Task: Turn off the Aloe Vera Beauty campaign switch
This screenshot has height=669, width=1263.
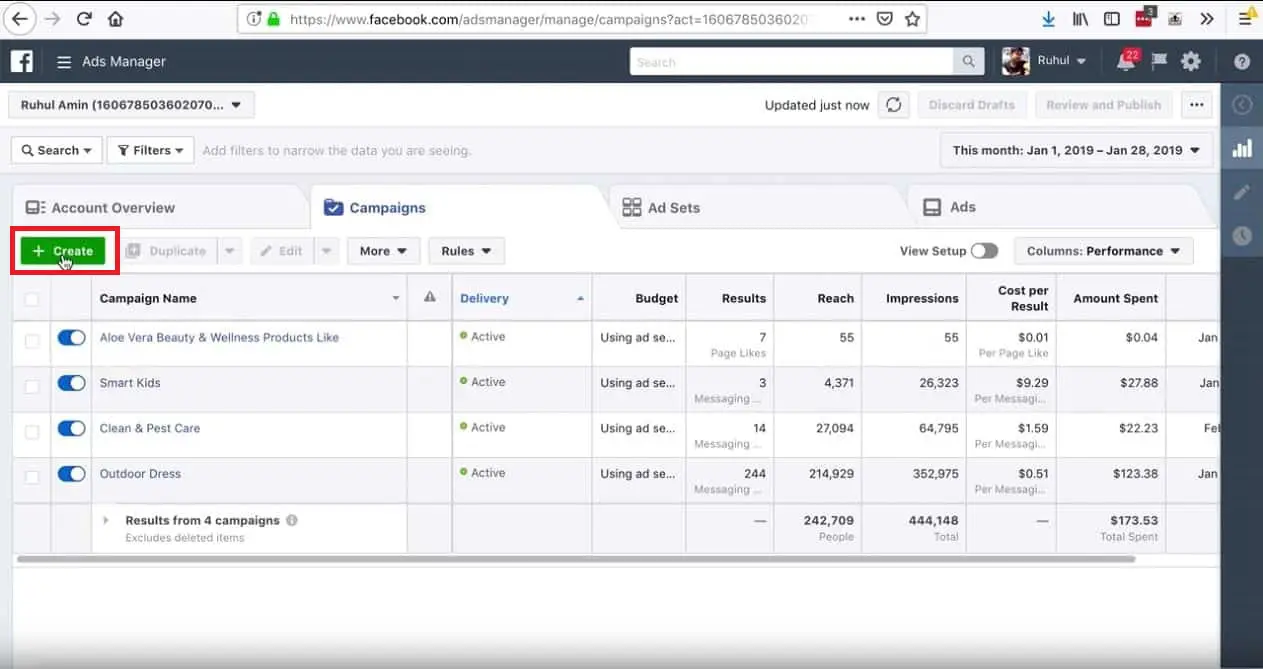Action: click(x=71, y=338)
